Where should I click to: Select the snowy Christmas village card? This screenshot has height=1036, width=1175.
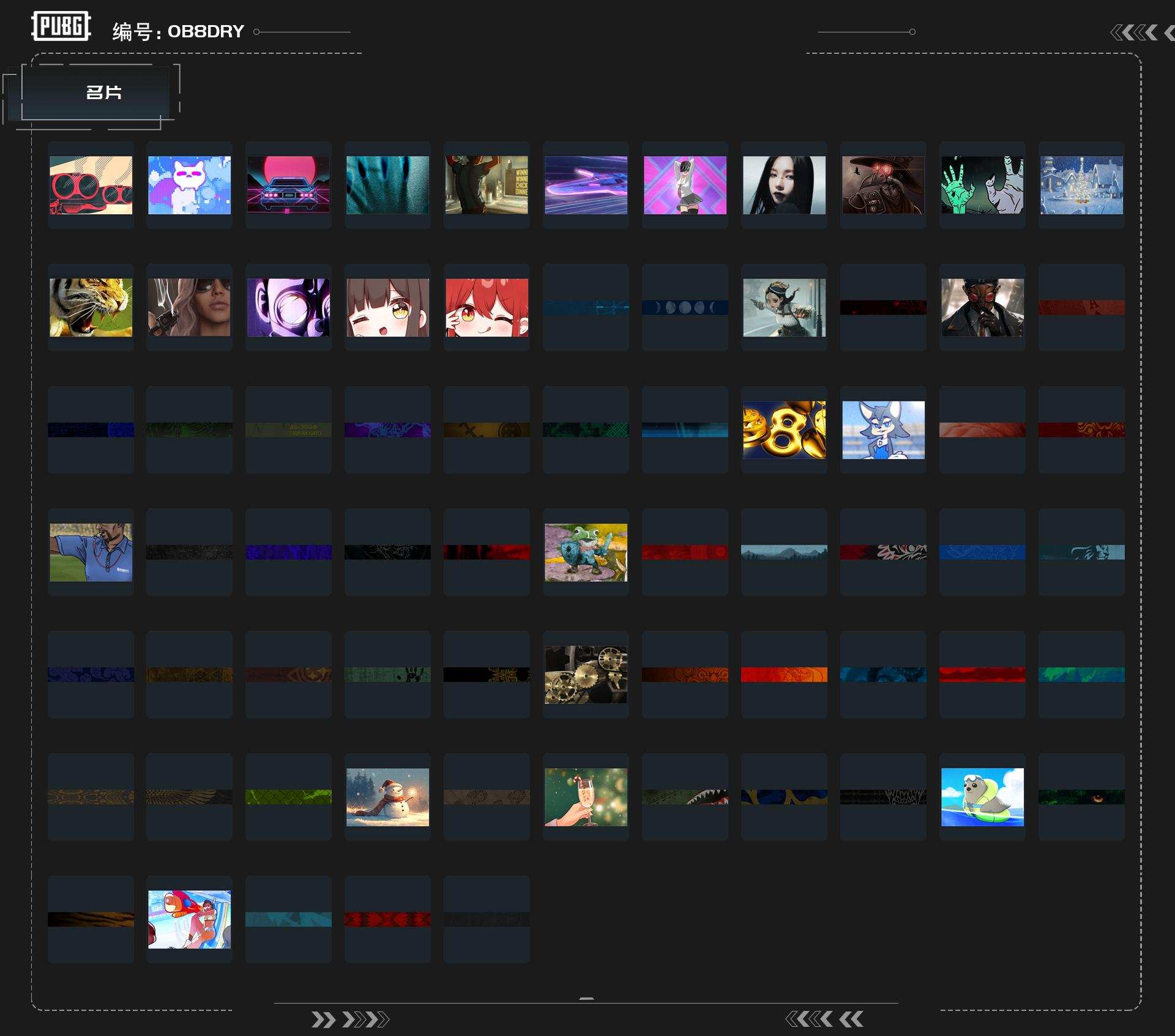pos(1081,185)
